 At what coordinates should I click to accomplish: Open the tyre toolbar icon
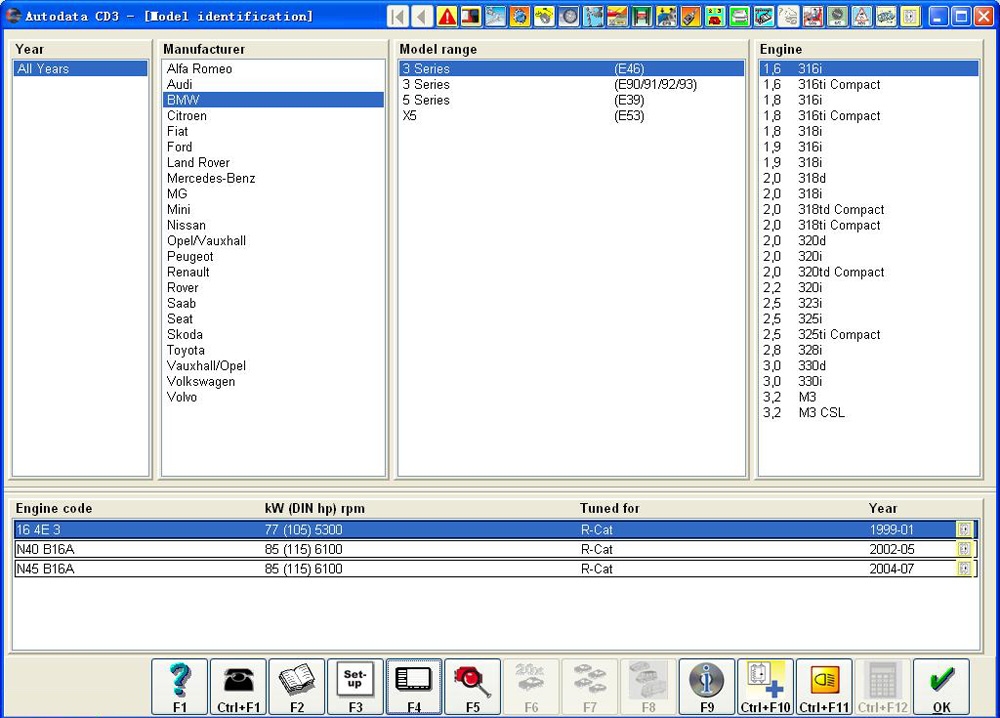click(568, 16)
